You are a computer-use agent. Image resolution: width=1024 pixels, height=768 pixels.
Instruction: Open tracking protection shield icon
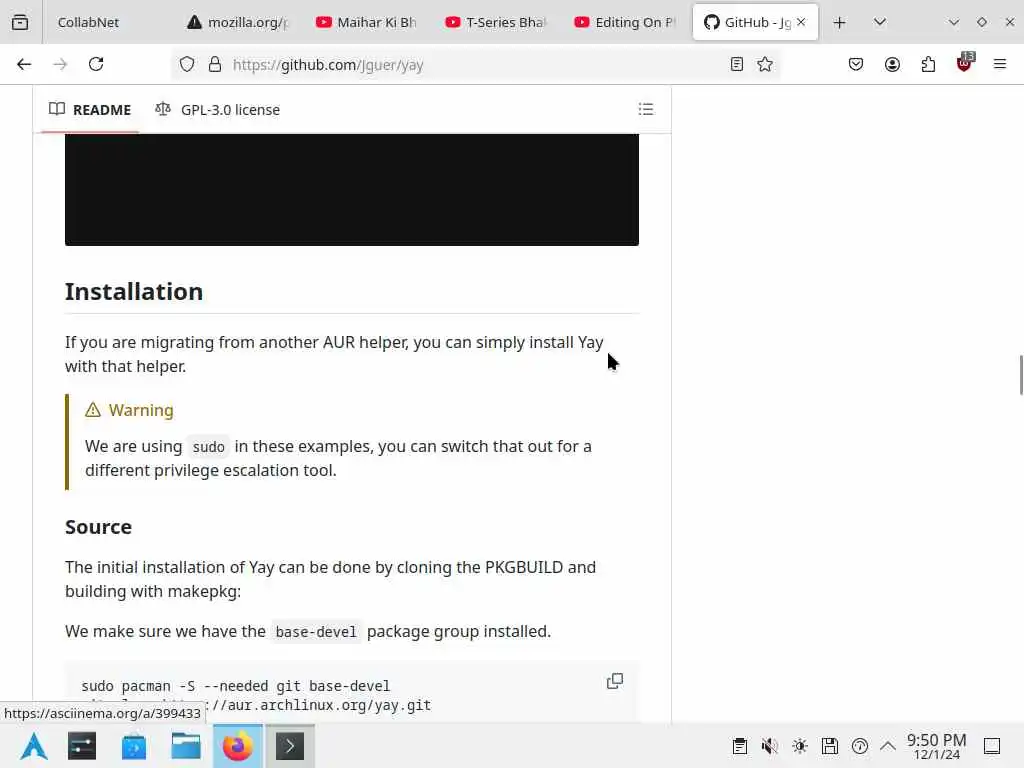point(187,64)
